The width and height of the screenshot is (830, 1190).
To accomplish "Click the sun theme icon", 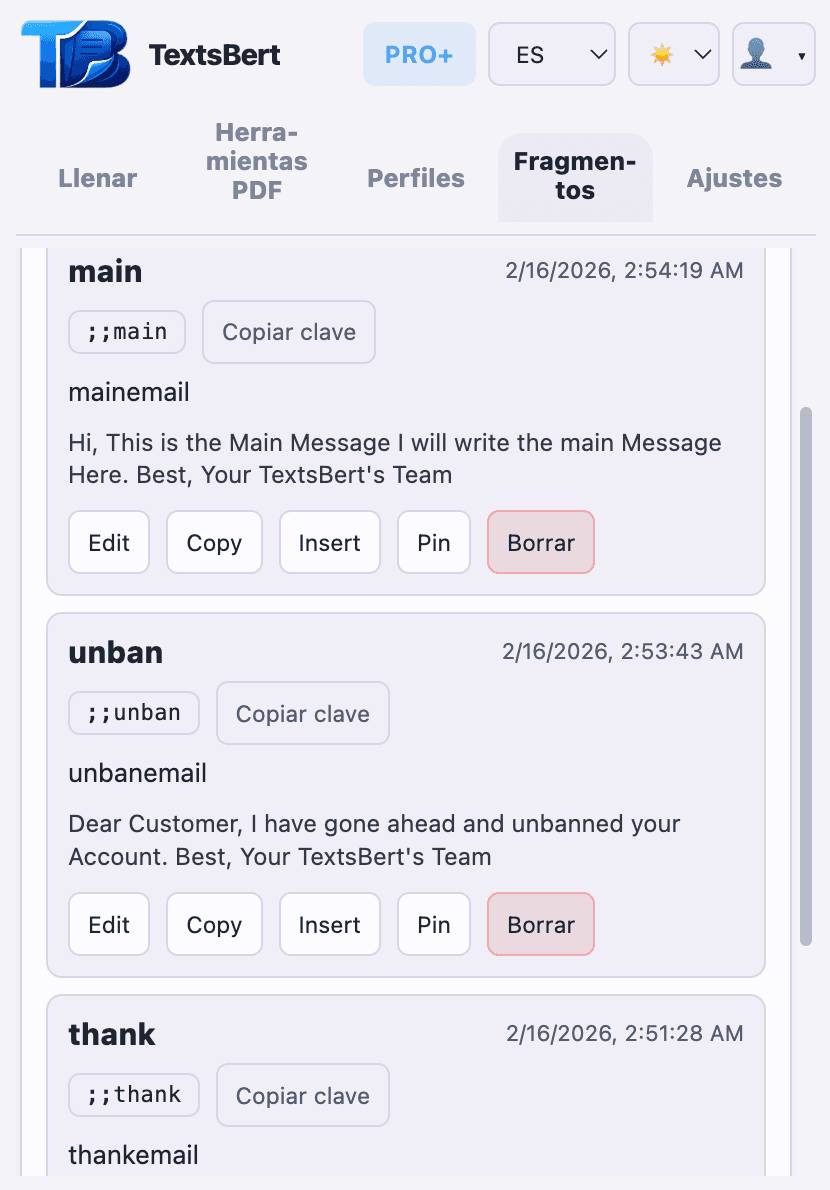I will (660, 53).
